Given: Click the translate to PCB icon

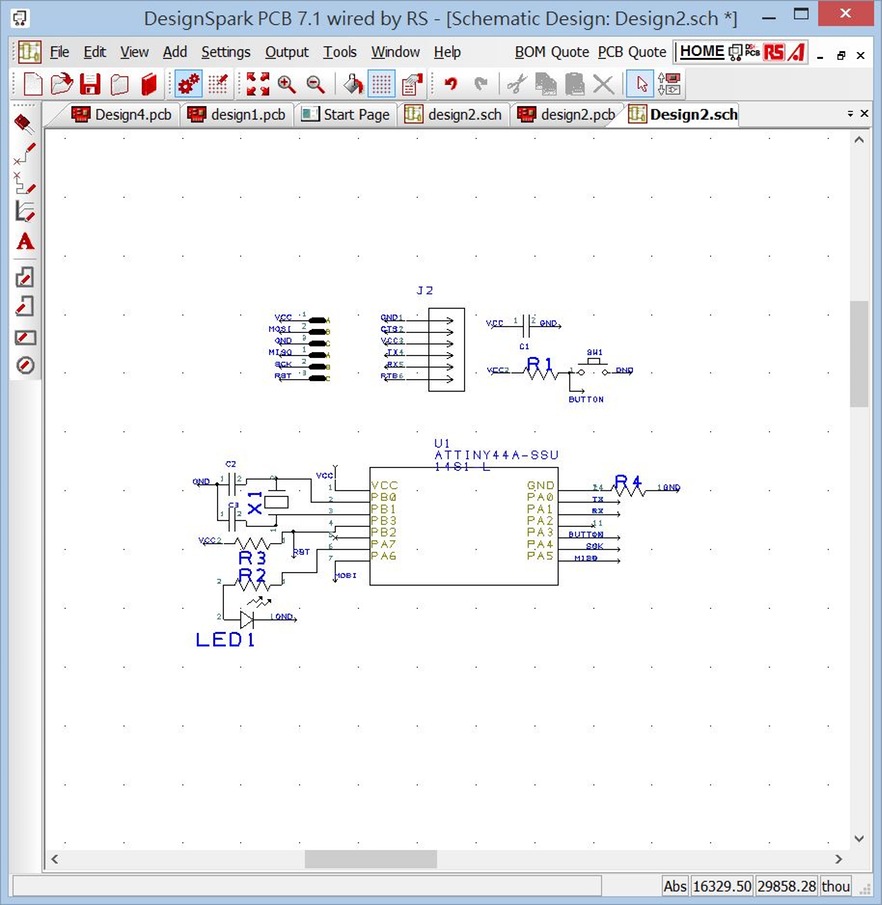Looking at the screenshot, I should click(669, 84).
